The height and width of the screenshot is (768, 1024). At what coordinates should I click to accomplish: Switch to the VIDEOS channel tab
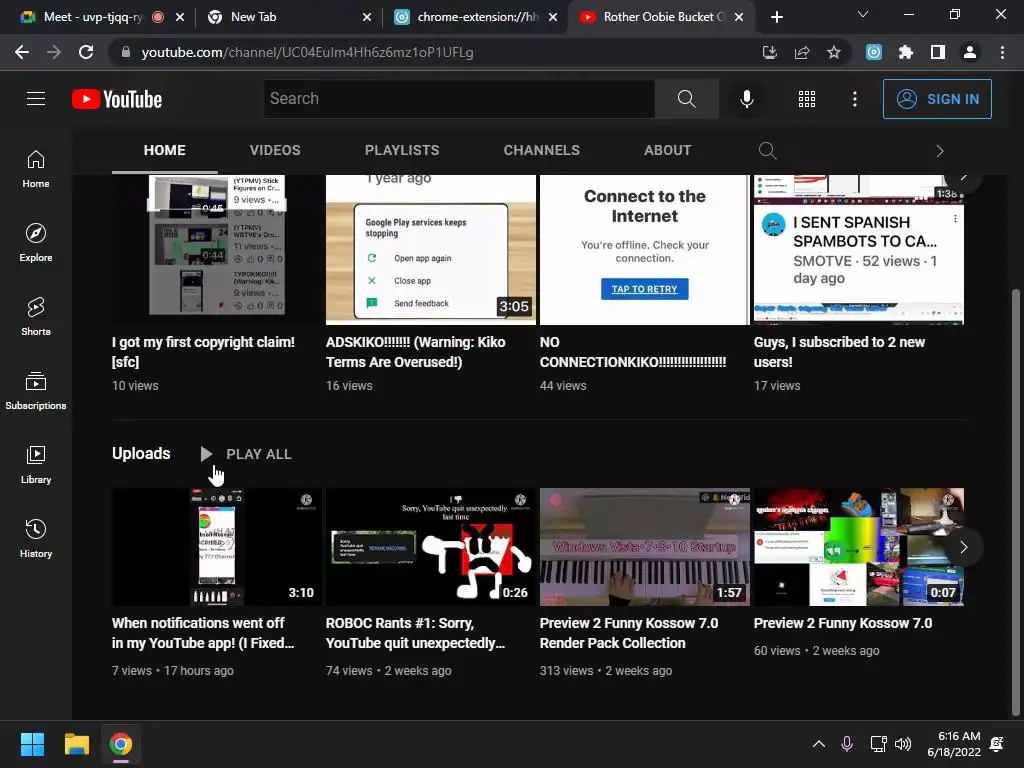(275, 150)
